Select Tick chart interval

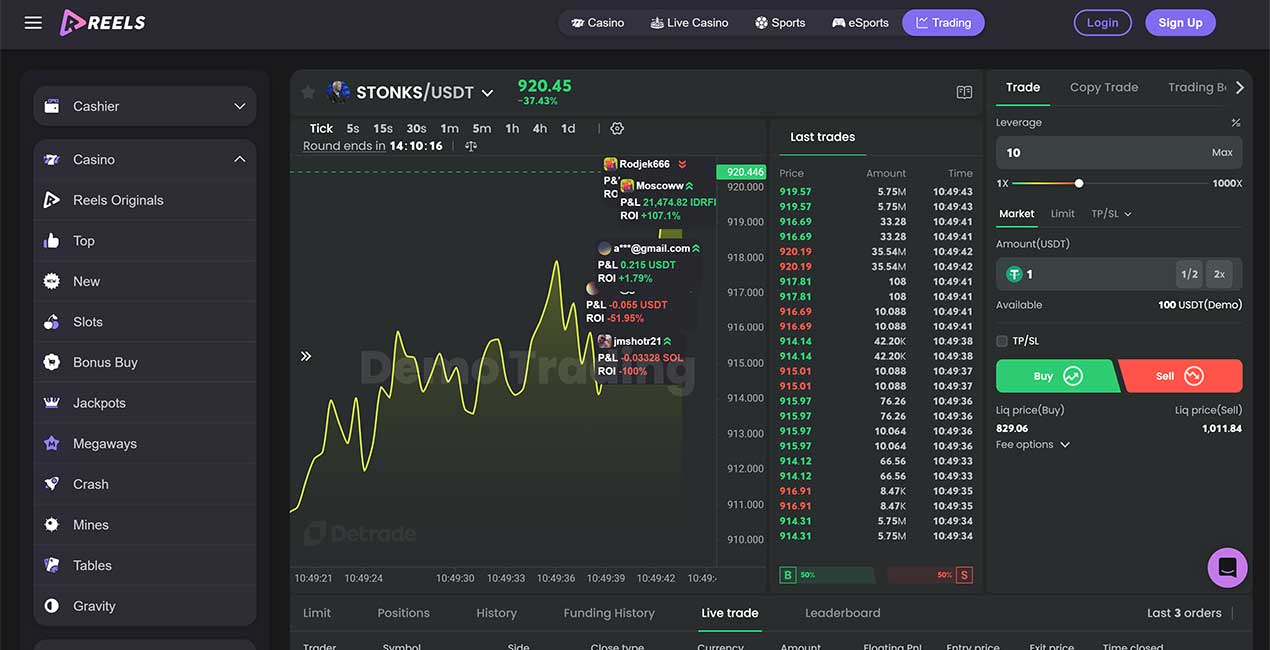(x=321, y=128)
